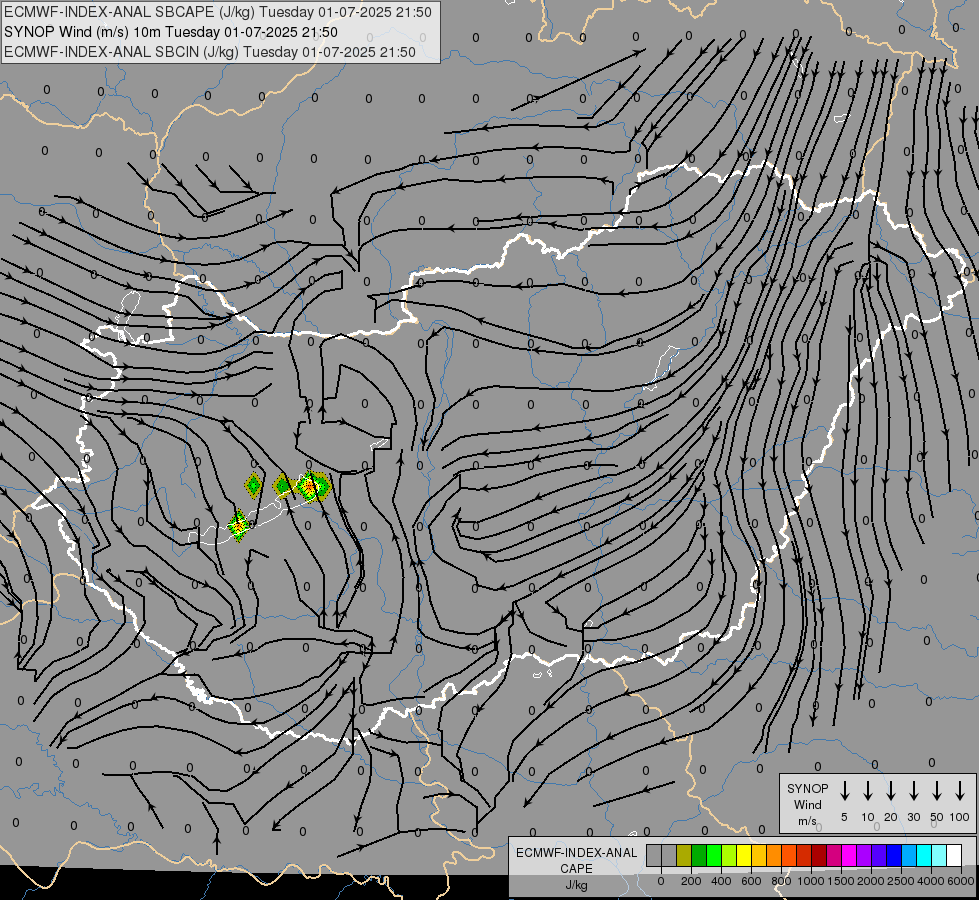Click the SBCAPE title line in header box
The width and height of the screenshot is (979, 900).
(218, 12)
